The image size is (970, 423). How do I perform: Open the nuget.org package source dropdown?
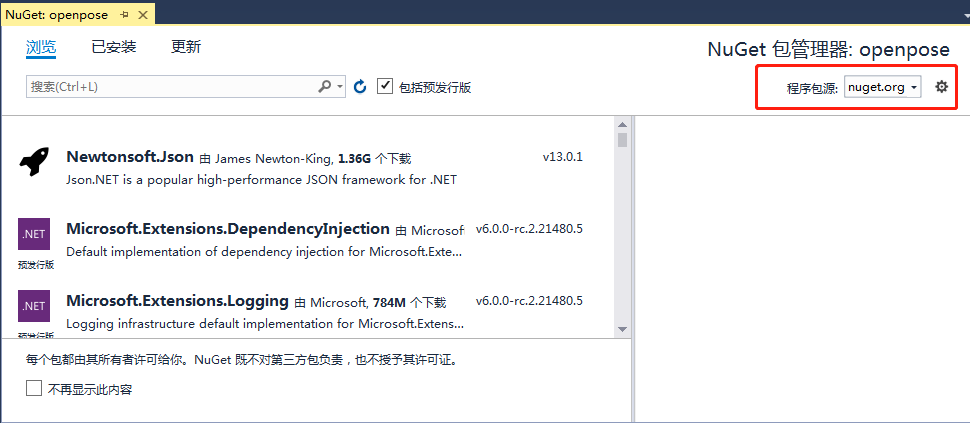pyautogui.click(x=883, y=87)
